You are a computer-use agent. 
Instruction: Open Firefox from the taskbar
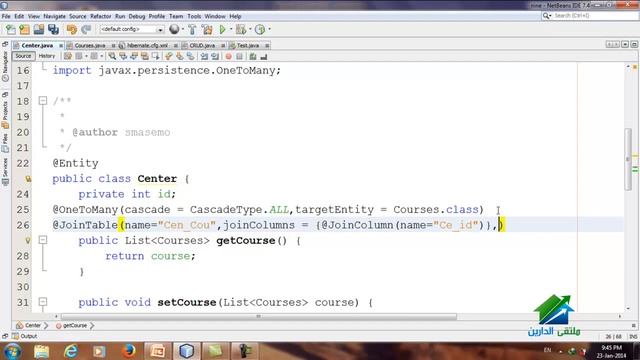128,351
